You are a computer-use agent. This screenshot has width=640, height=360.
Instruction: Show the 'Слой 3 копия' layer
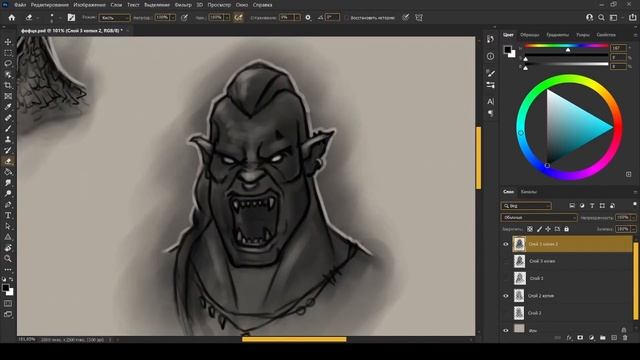pyautogui.click(x=506, y=261)
